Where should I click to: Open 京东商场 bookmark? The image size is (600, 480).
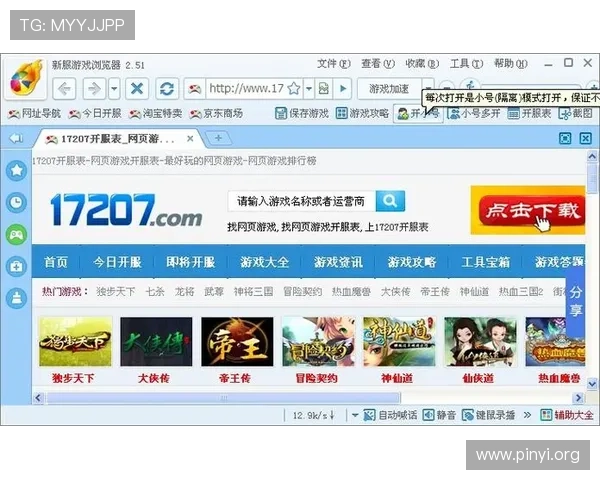pos(216,113)
